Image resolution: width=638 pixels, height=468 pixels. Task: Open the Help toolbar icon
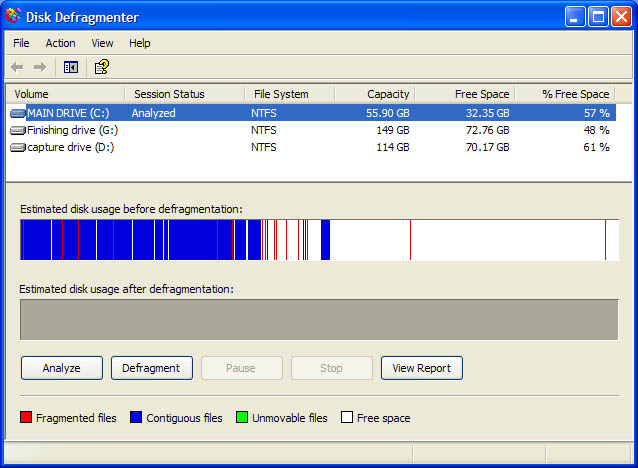coord(102,67)
